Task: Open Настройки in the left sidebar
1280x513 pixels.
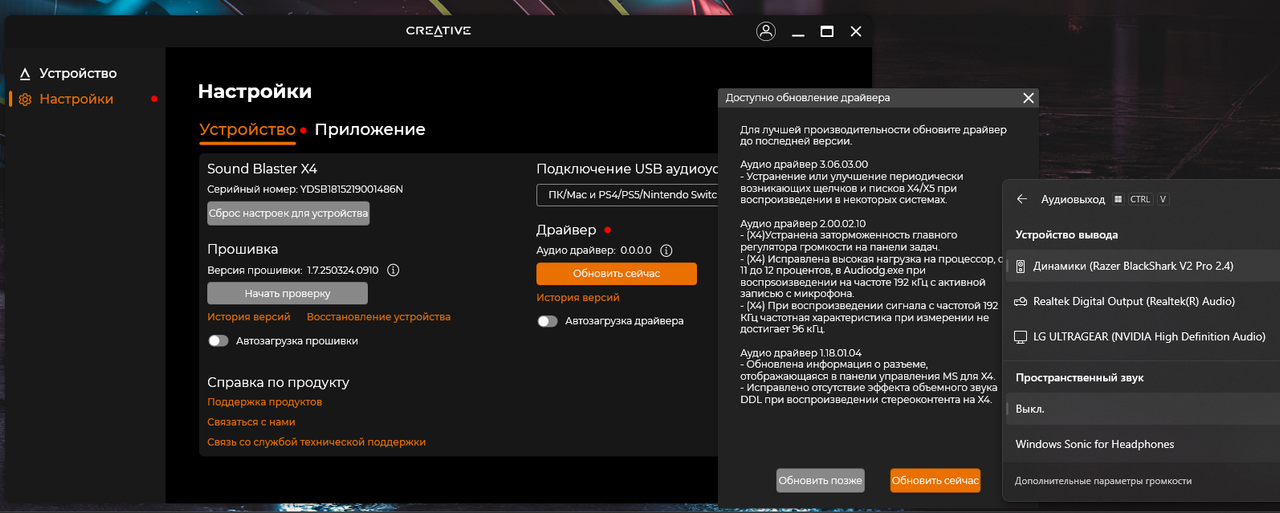Action: point(76,100)
